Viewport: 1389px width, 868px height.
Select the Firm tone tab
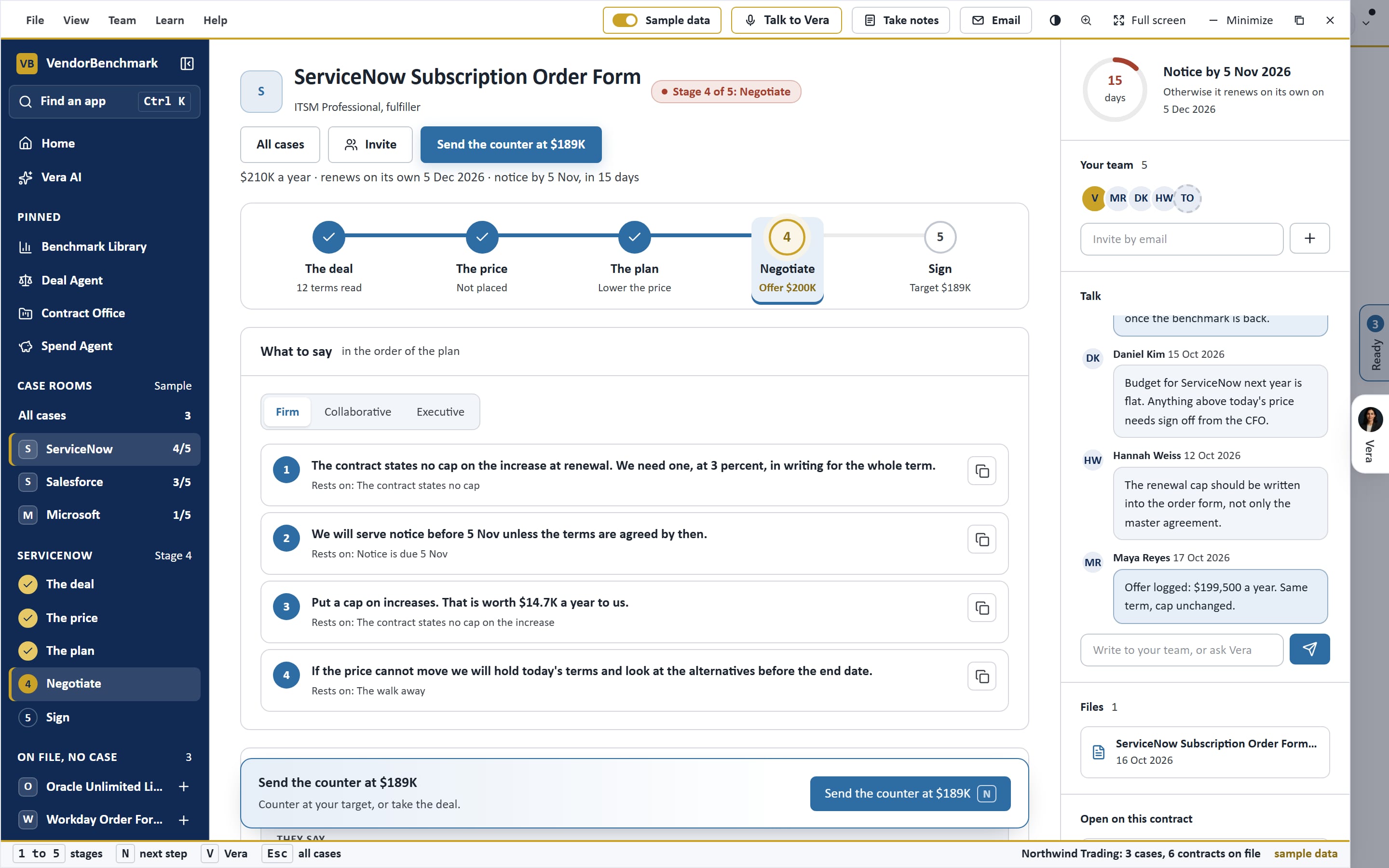[287, 412]
